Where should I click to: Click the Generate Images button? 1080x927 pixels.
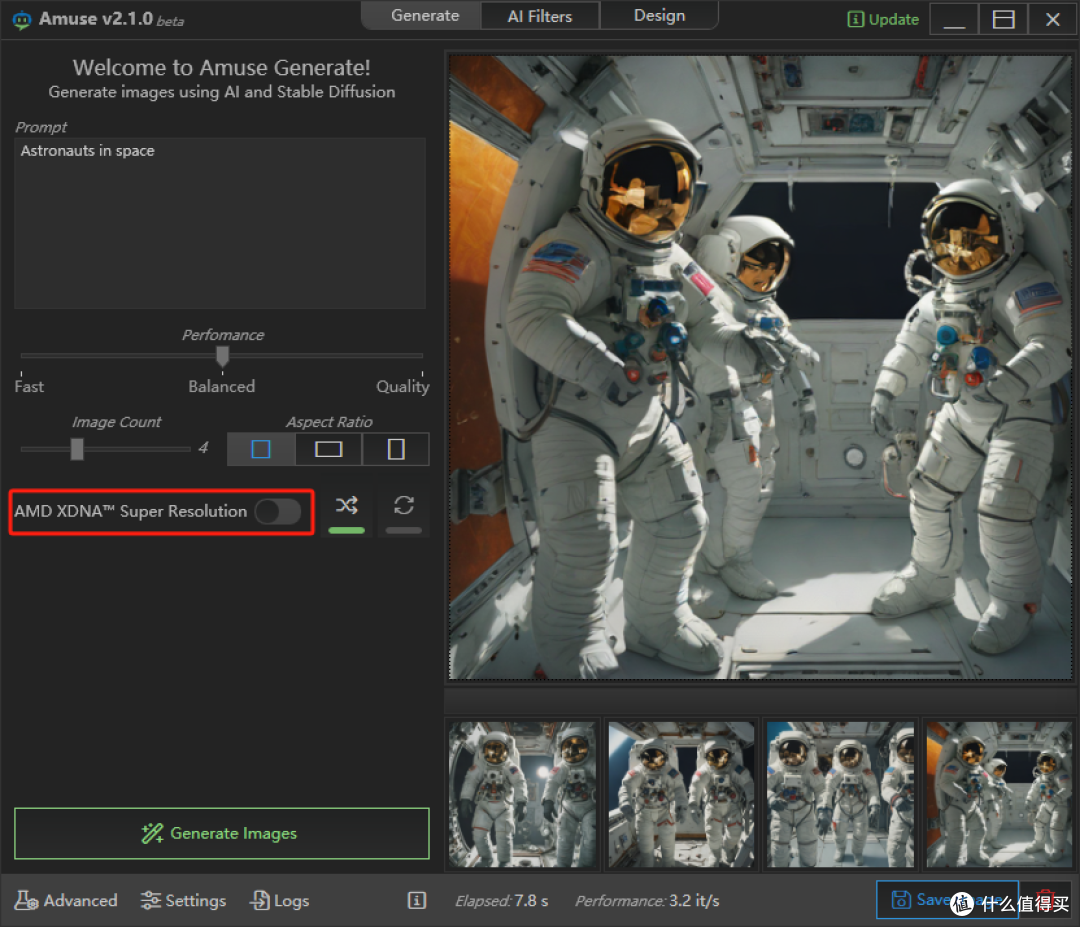point(221,834)
